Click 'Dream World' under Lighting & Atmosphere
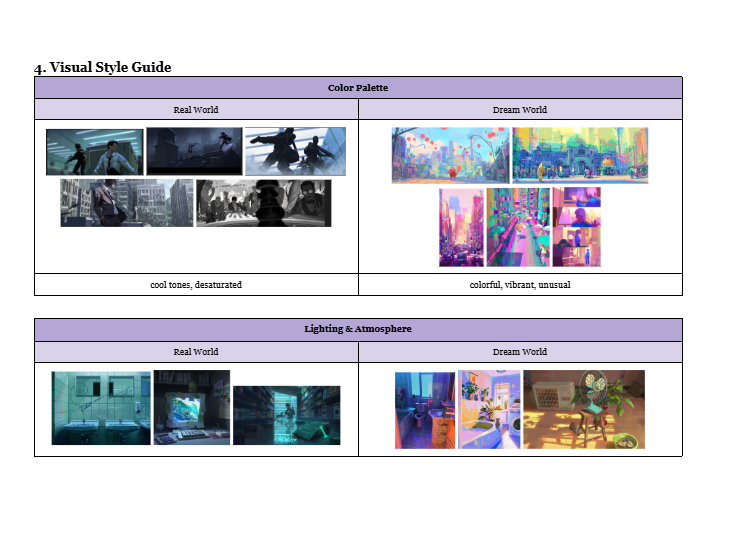 [520, 352]
